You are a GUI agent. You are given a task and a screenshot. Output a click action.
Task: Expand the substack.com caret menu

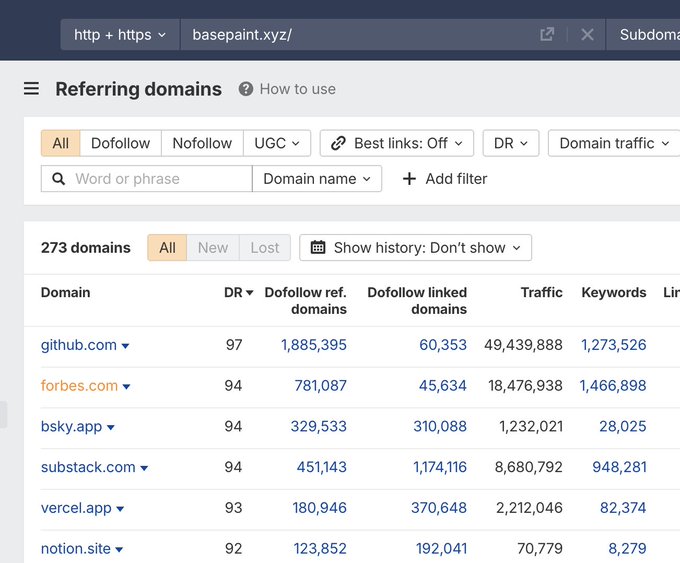click(144, 468)
